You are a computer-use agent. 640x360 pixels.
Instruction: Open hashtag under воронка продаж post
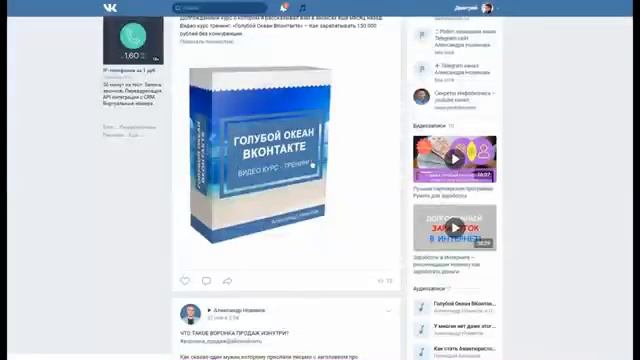[221, 341]
